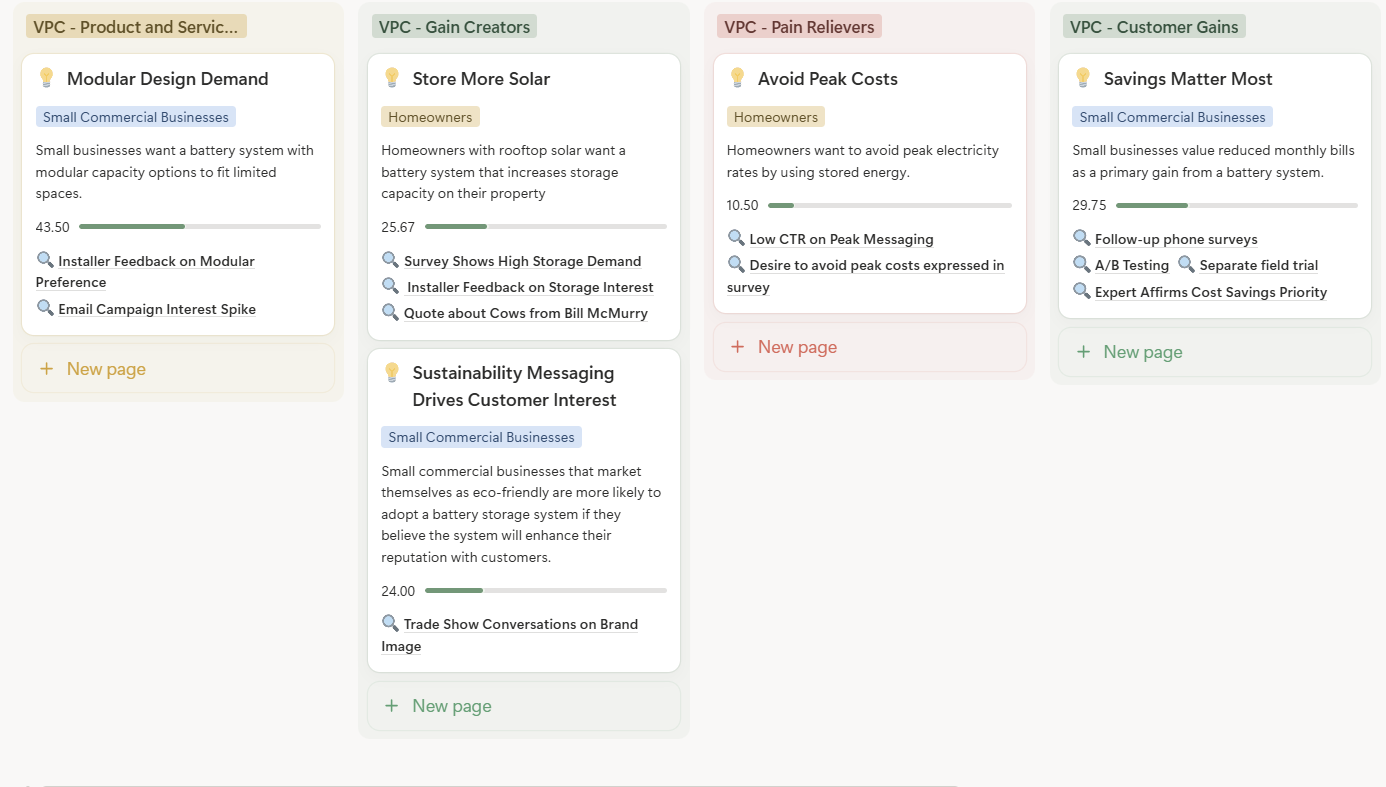1386x787 pixels.
Task: Open VPC - Gain Creators group label
Action: pos(454,27)
